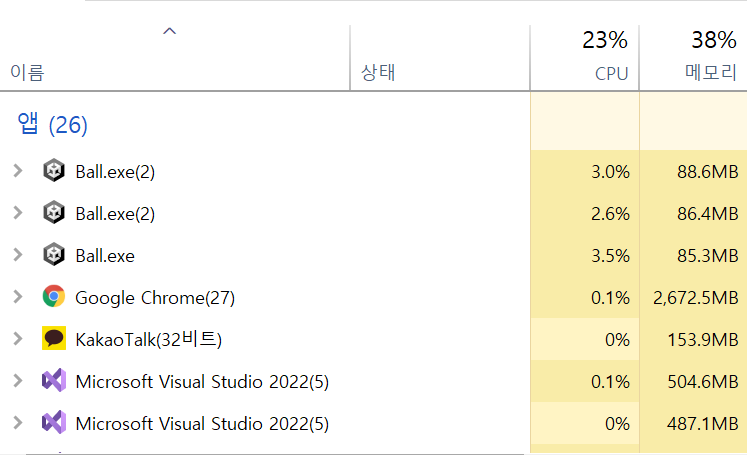Click the 0% CPU value for KakaoTalk
The image size is (747, 455).
[617, 340]
